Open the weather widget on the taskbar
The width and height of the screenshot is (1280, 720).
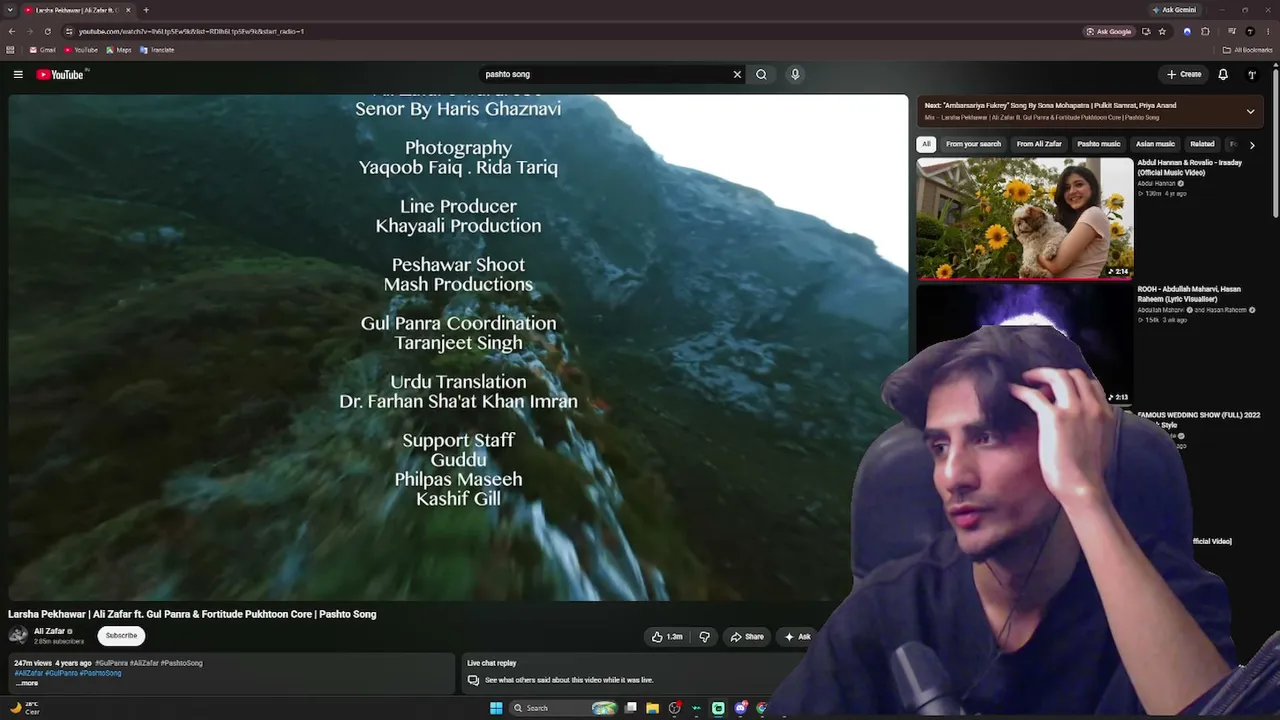24,708
